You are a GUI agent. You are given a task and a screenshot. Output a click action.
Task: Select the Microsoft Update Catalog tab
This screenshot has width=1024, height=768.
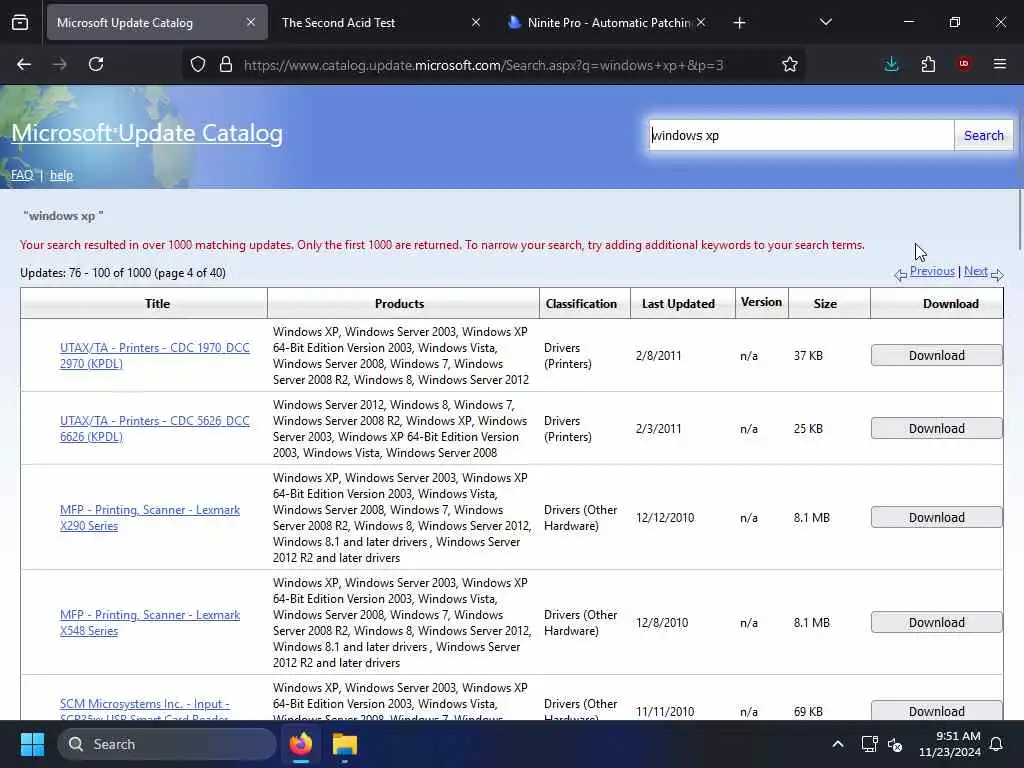point(157,22)
